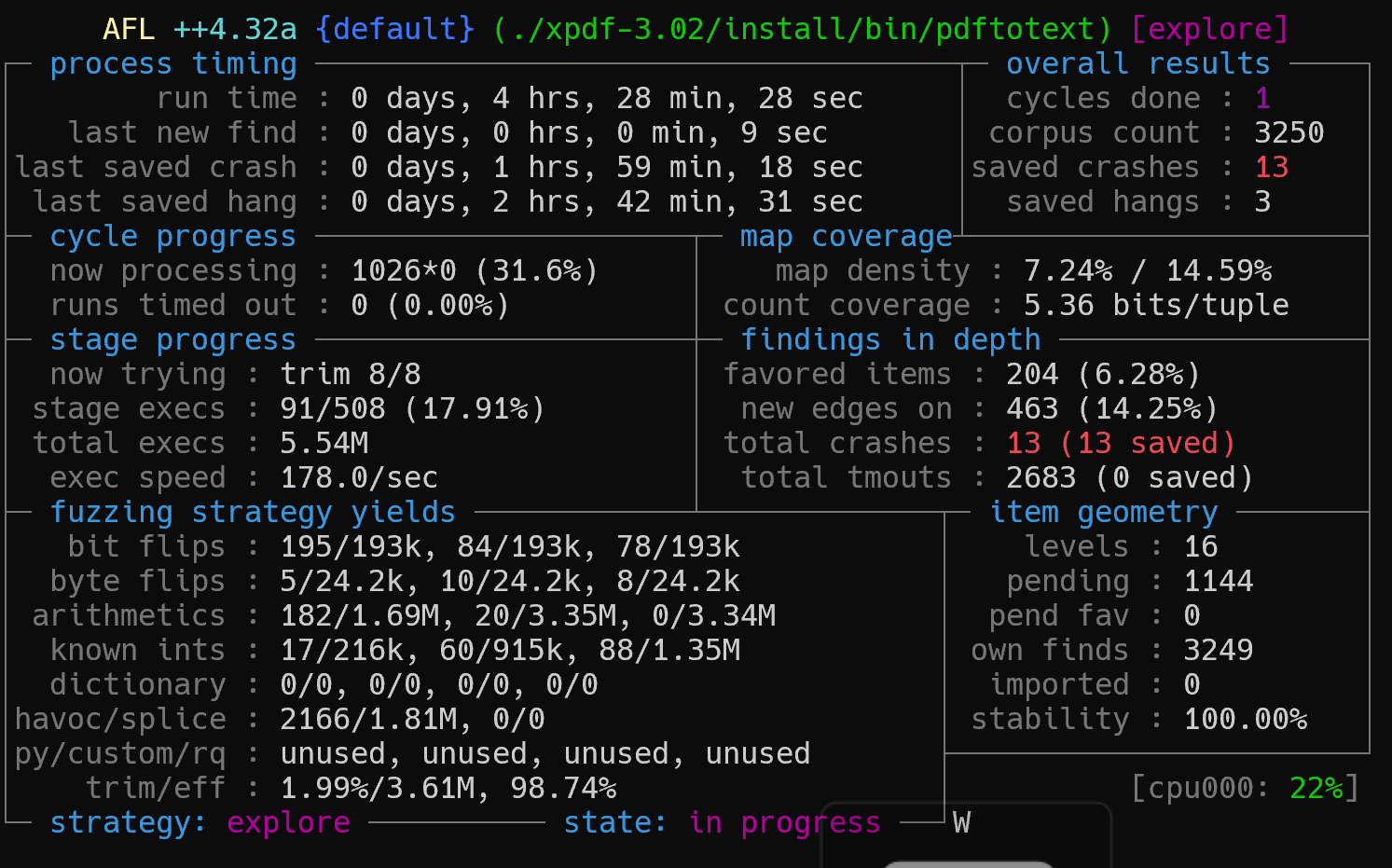Click the "fuzzing strategy yields" header
Image resolution: width=1392 pixels, height=868 pixels.
click(x=253, y=513)
